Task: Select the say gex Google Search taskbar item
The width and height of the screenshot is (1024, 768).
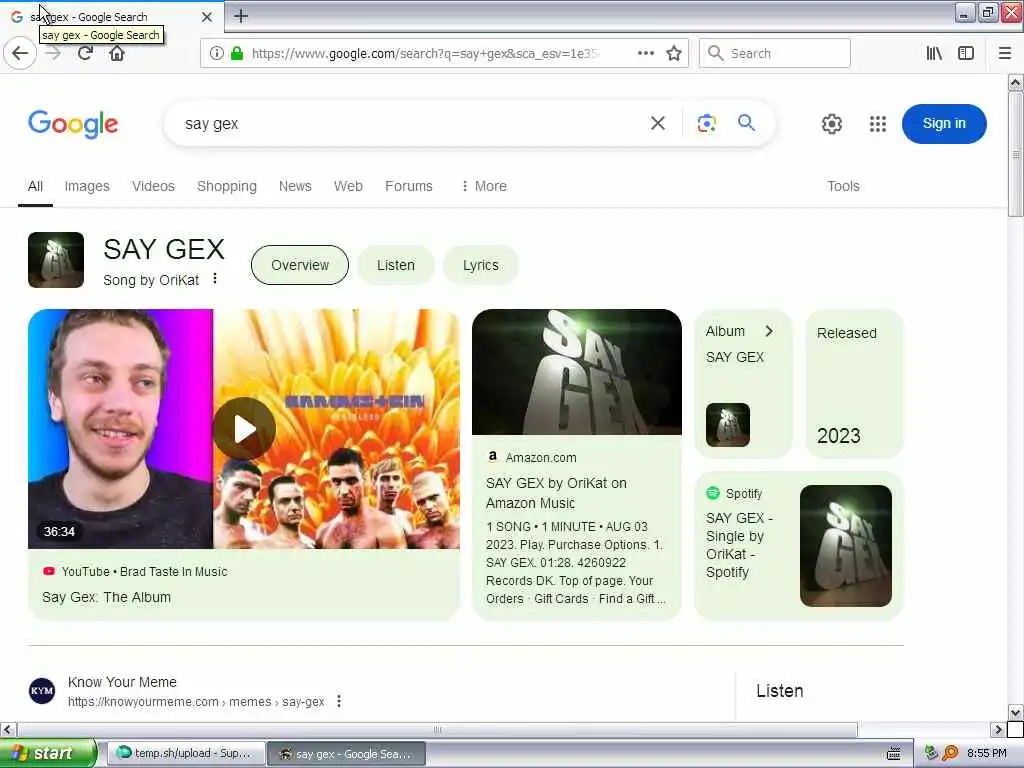Action: coord(347,753)
